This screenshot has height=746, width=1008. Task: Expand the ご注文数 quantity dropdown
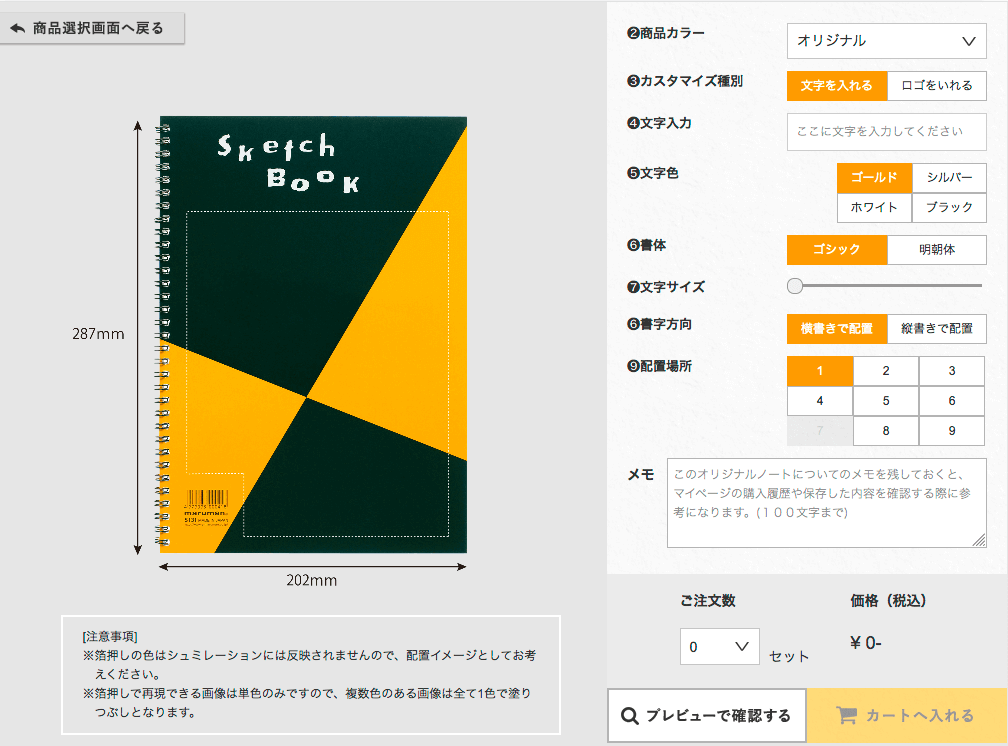tap(719, 647)
